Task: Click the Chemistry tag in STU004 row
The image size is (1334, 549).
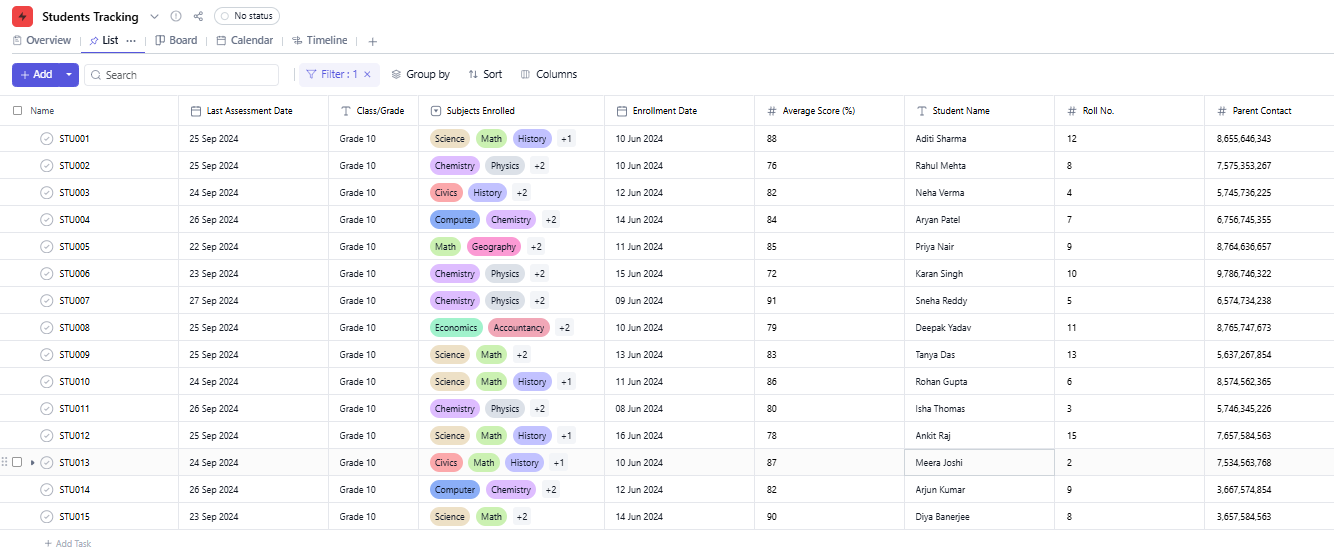Action: [510, 220]
